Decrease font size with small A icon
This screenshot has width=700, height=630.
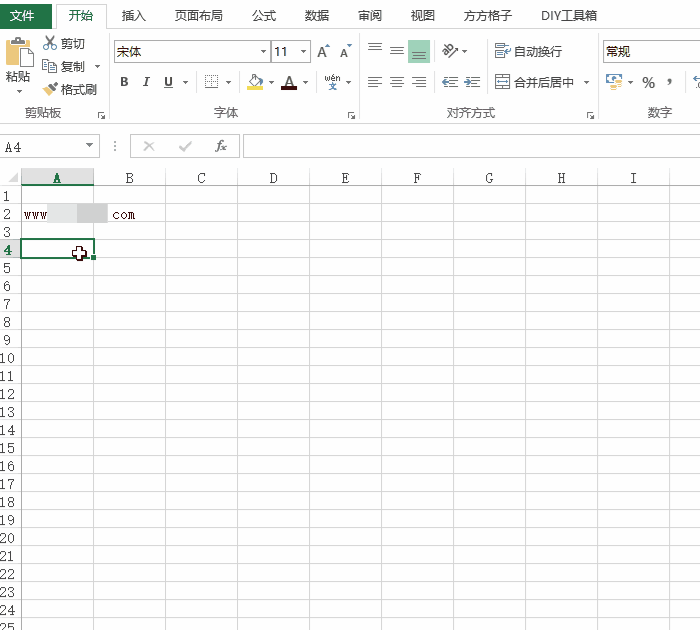tap(345, 52)
